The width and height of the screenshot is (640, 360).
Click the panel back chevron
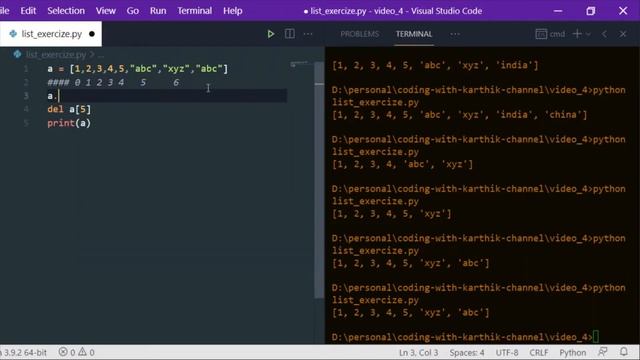(x=604, y=34)
